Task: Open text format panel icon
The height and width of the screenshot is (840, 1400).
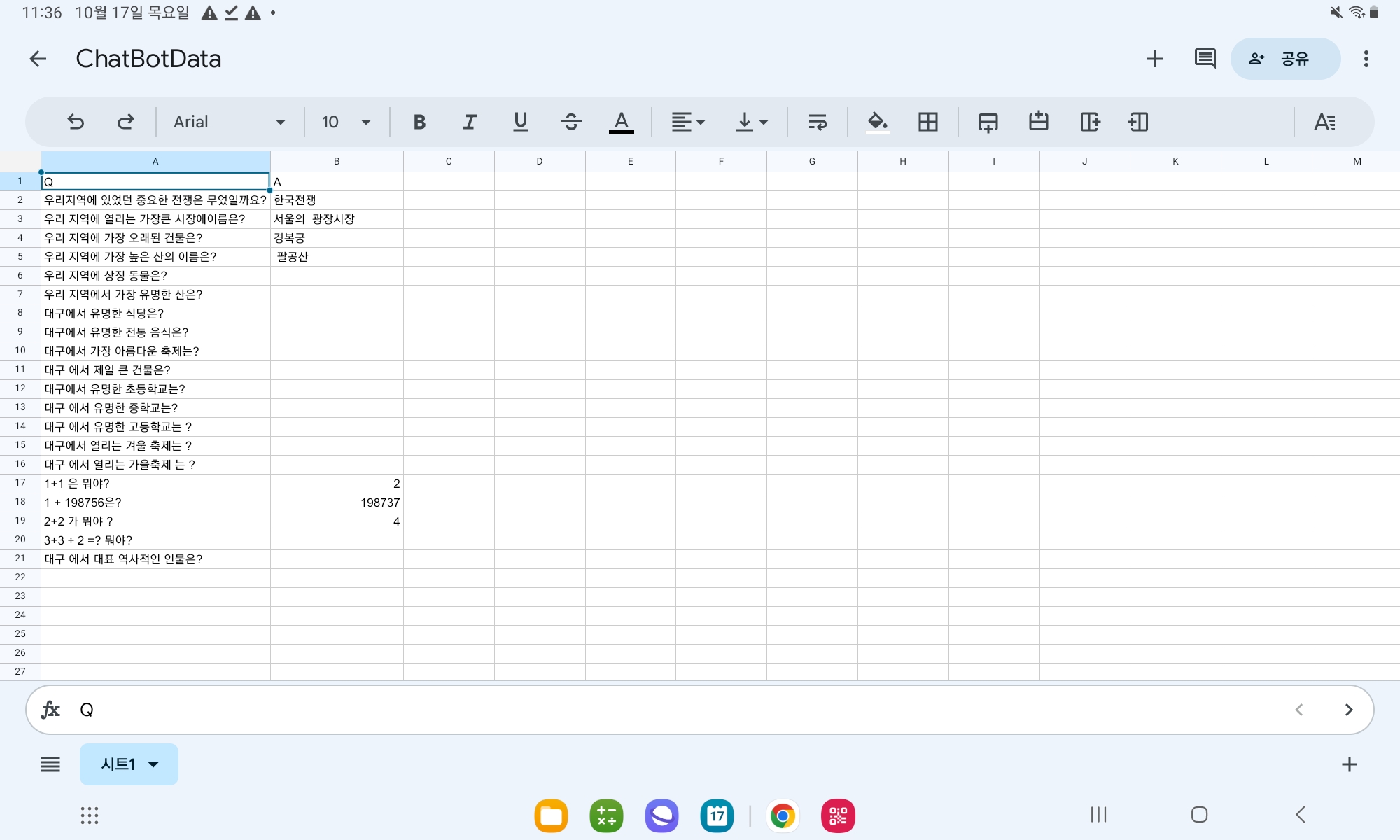Action: coord(1324,122)
